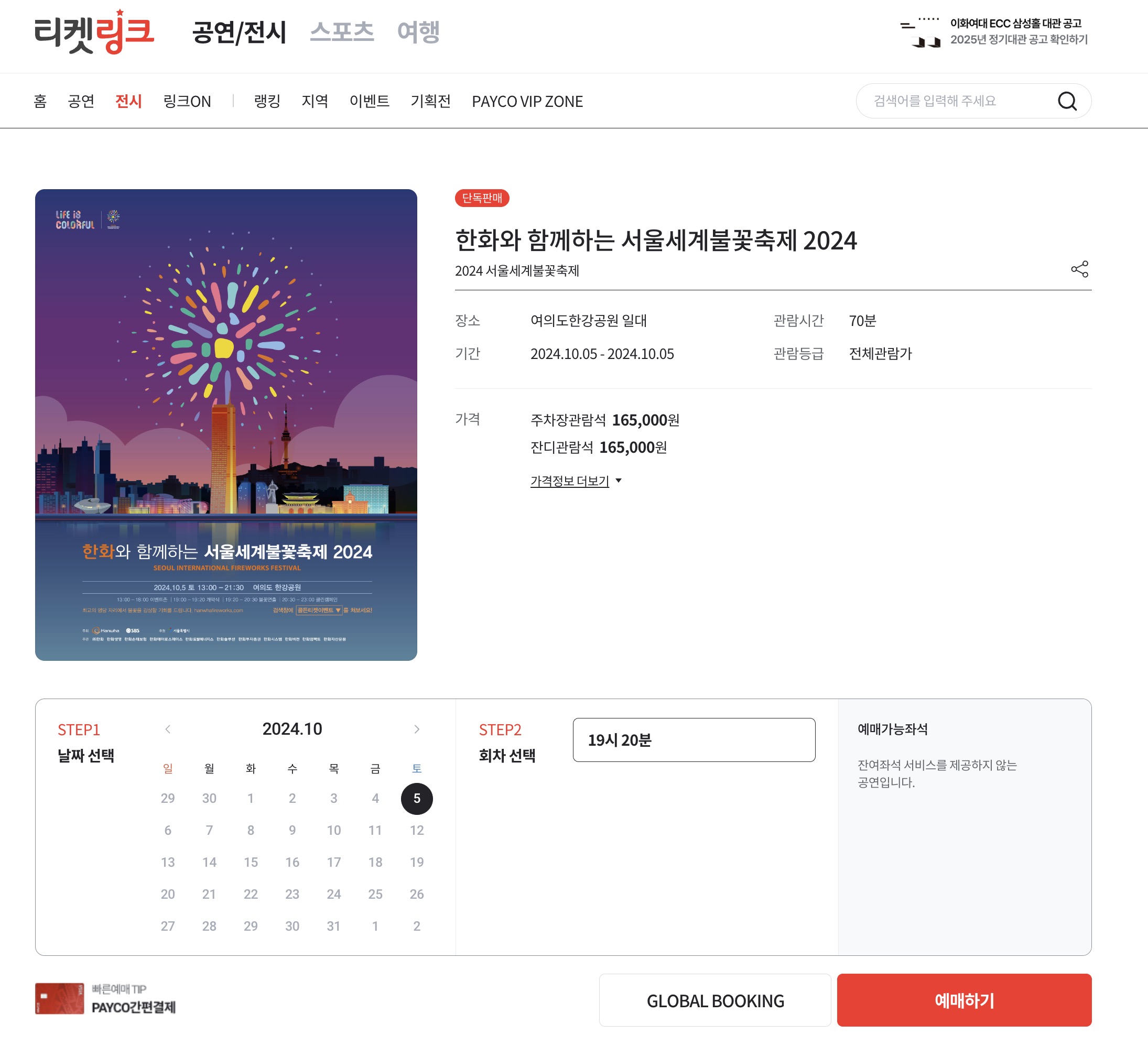The height and width of the screenshot is (1046, 1148).
Task: Click the share icon beside the title
Action: 1079,269
